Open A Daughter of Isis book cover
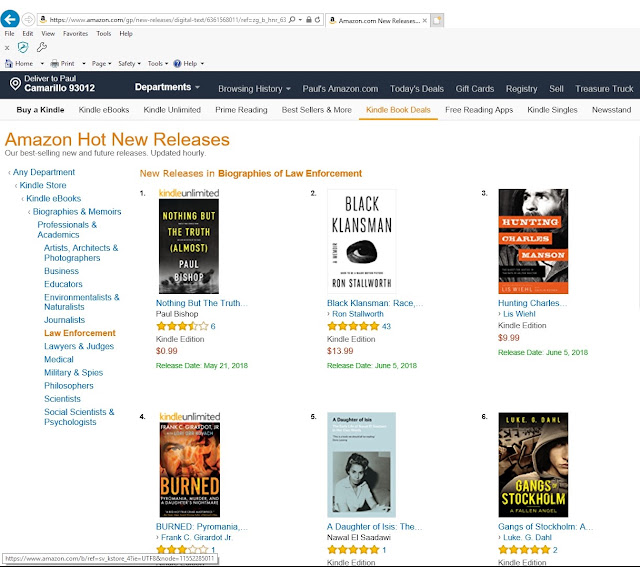 [x=362, y=465]
